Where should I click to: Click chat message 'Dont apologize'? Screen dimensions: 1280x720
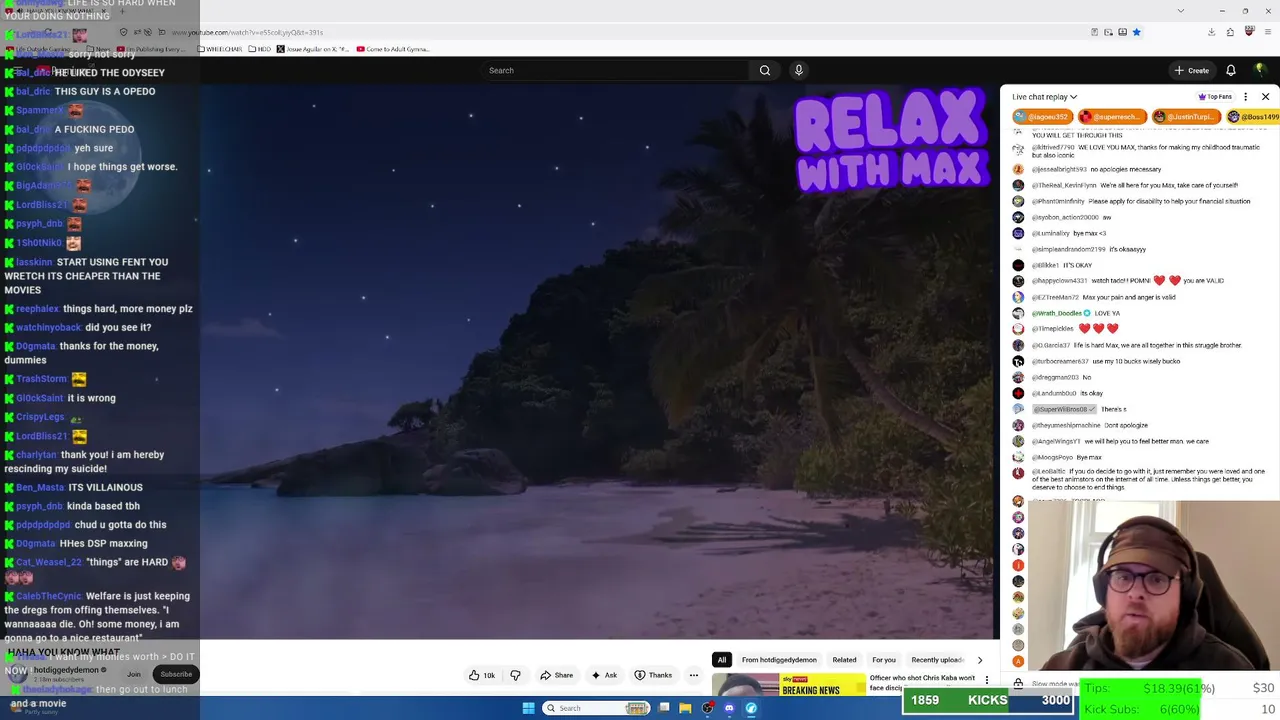[x=1126, y=425]
